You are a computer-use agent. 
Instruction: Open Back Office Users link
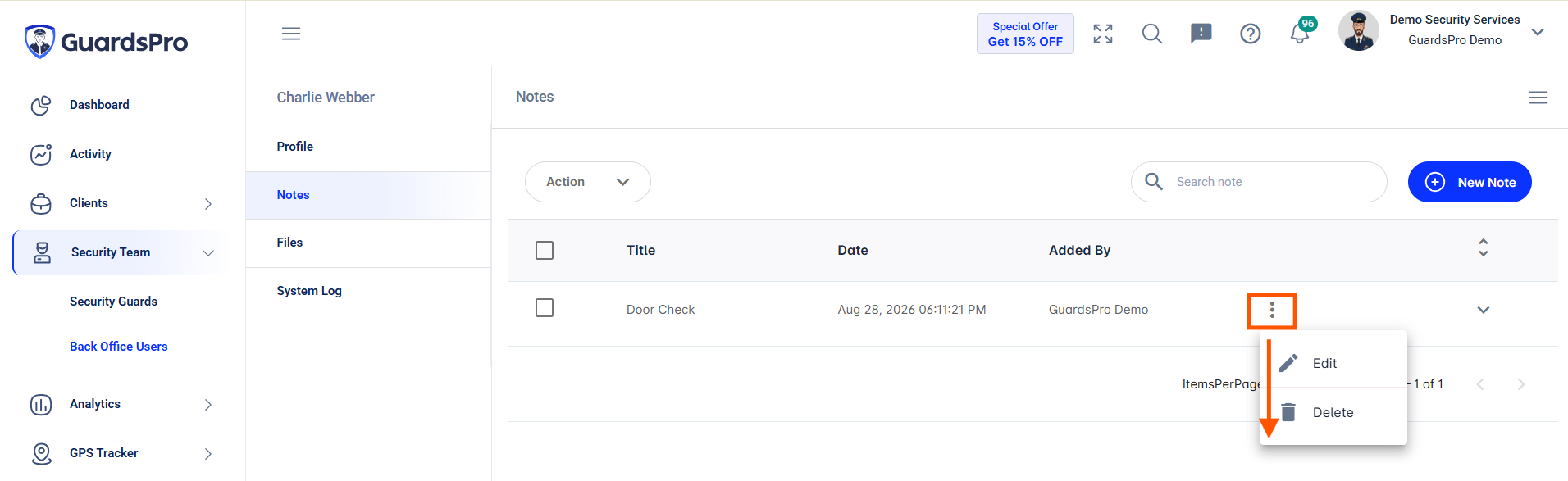pos(119,347)
